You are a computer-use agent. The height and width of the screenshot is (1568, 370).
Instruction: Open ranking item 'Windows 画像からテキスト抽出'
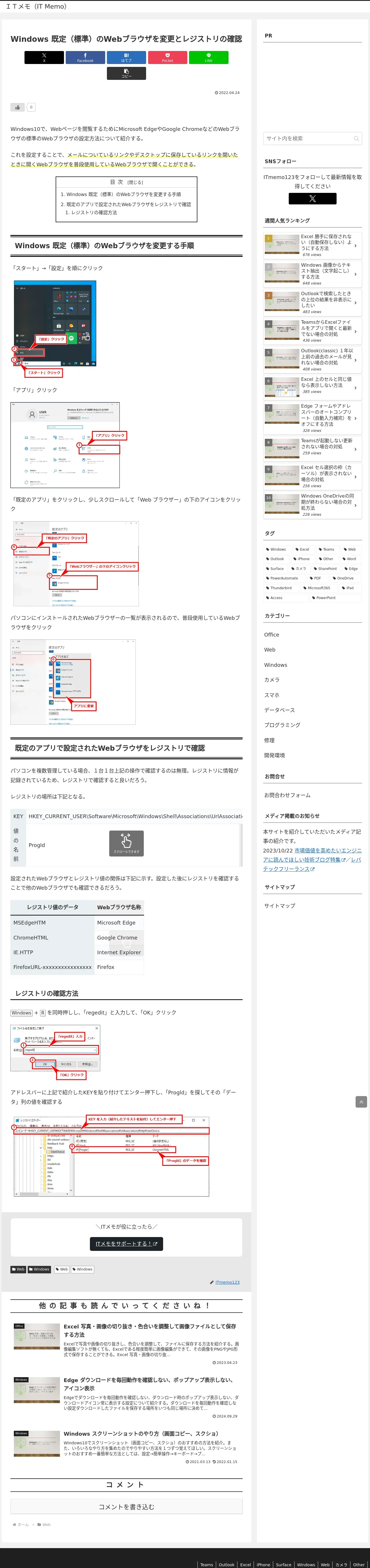312,274
